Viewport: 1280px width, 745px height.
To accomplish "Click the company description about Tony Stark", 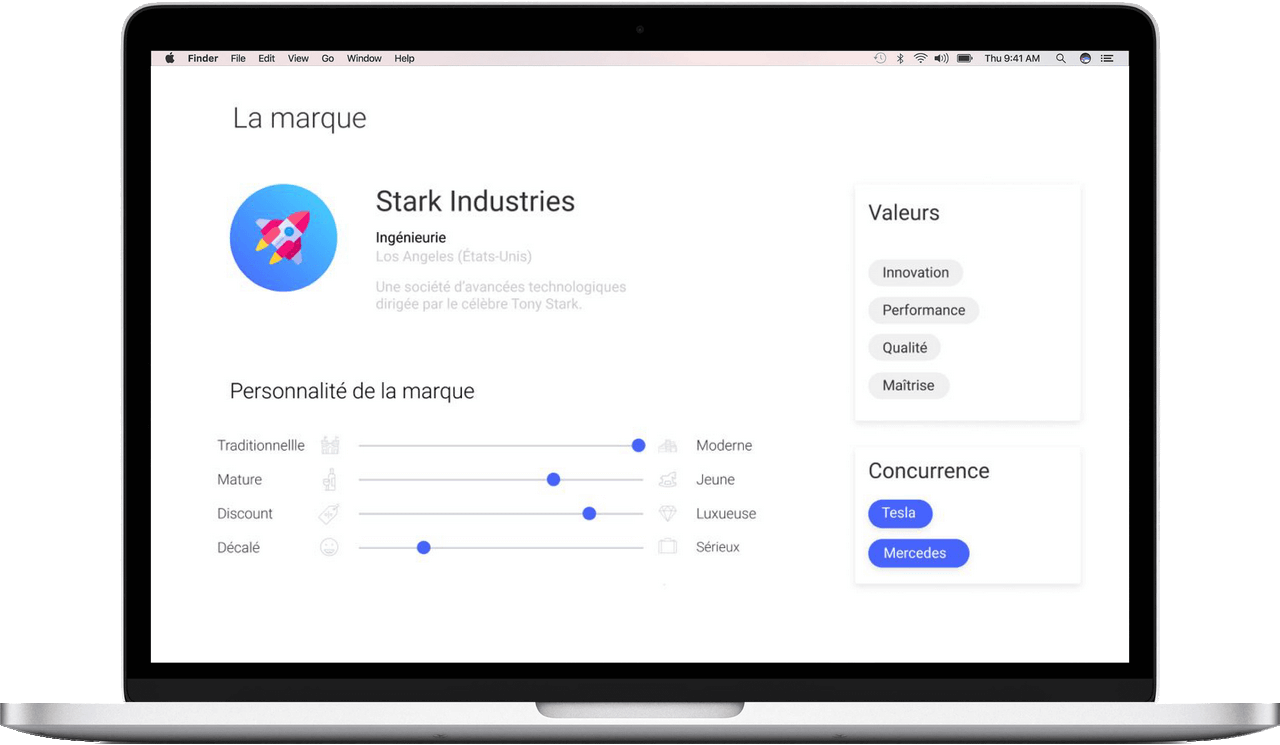I will pyautogui.click(x=501, y=295).
